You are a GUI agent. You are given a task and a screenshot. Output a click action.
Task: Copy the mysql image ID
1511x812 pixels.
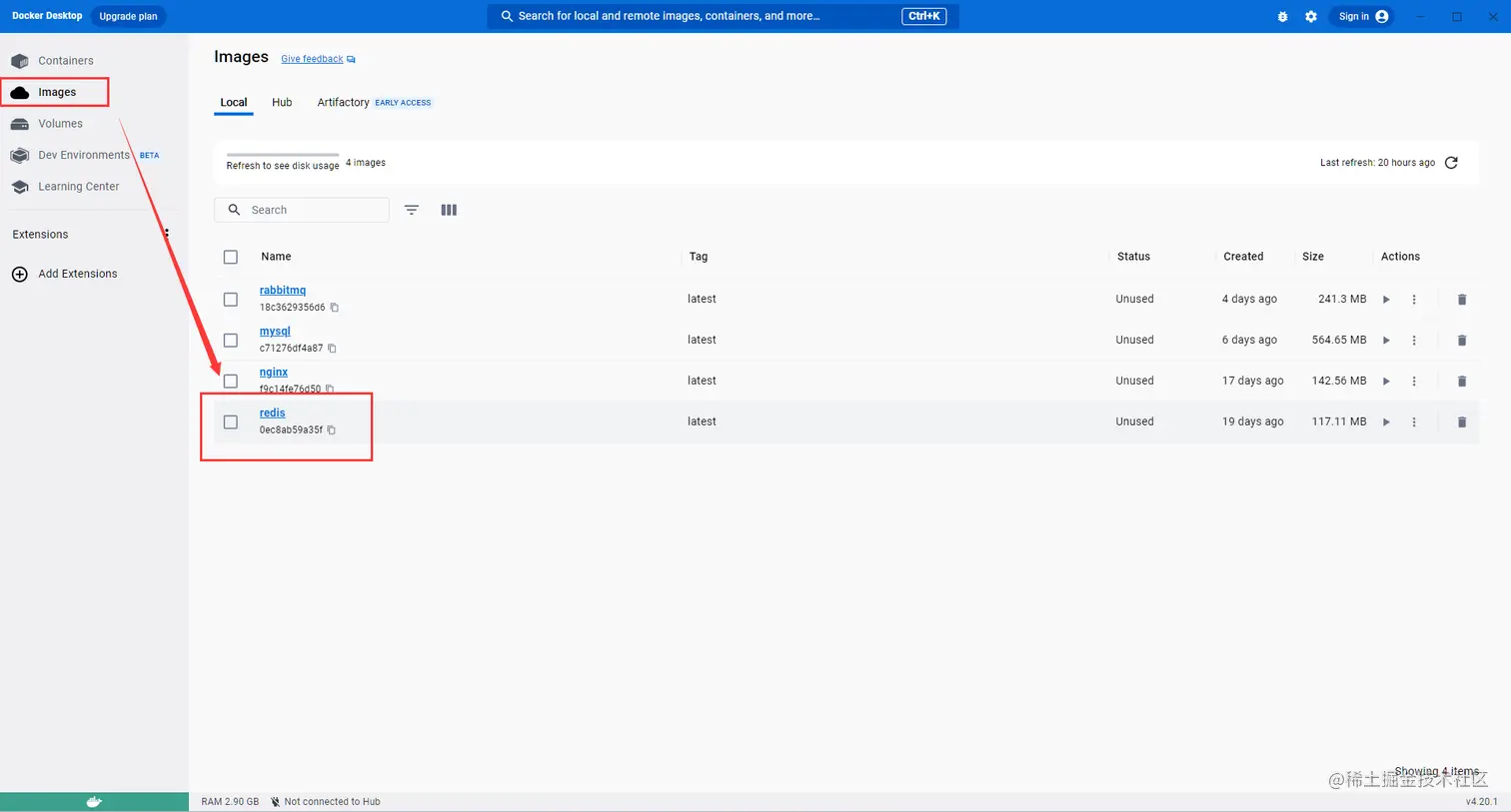tap(332, 349)
